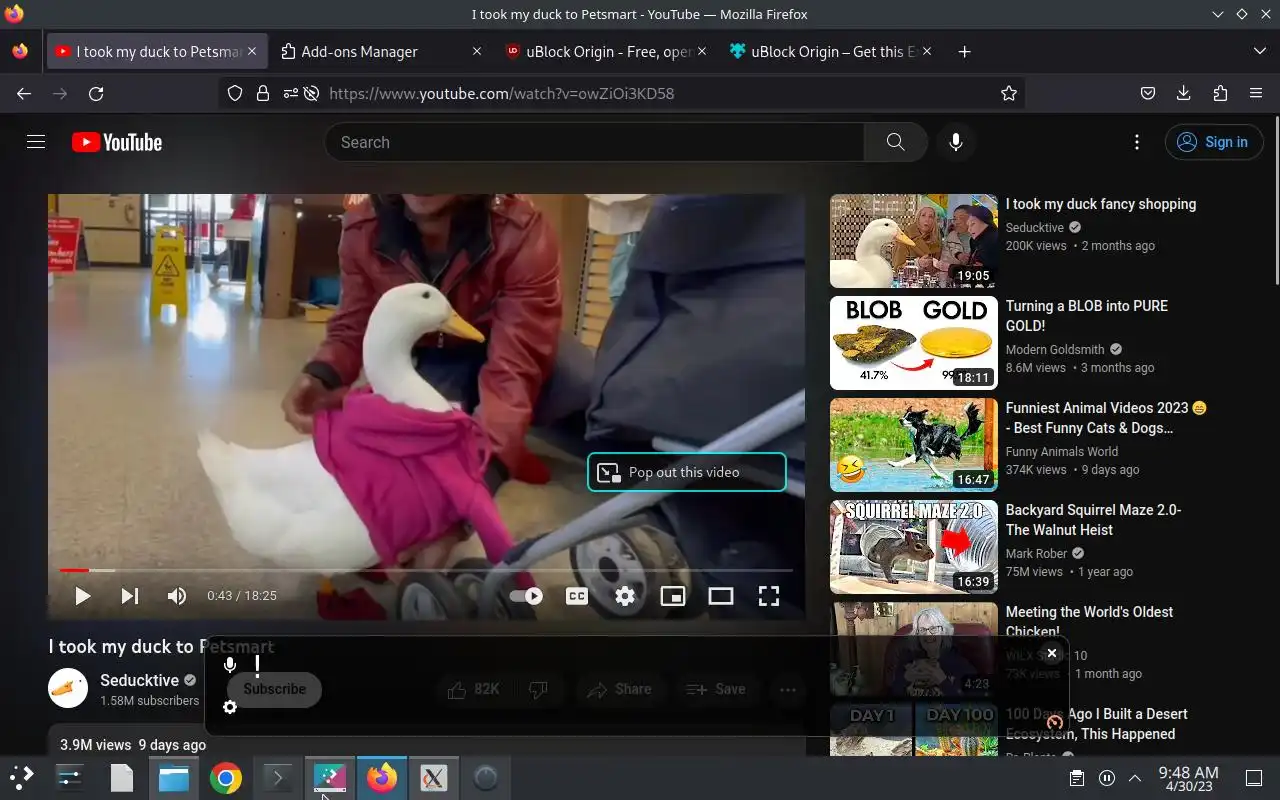This screenshot has width=1280, height=800.
Task: Open the tracking protection shield icon
Action: click(235, 93)
